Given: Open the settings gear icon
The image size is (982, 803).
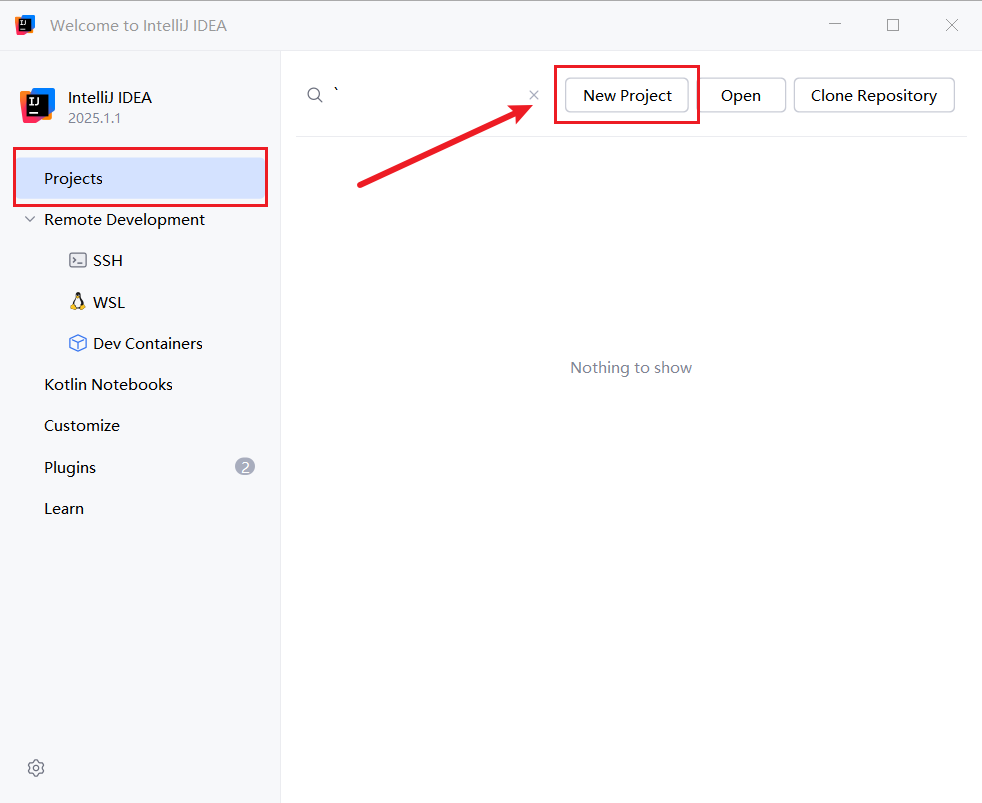Looking at the screenshot, I should [36, 768].
